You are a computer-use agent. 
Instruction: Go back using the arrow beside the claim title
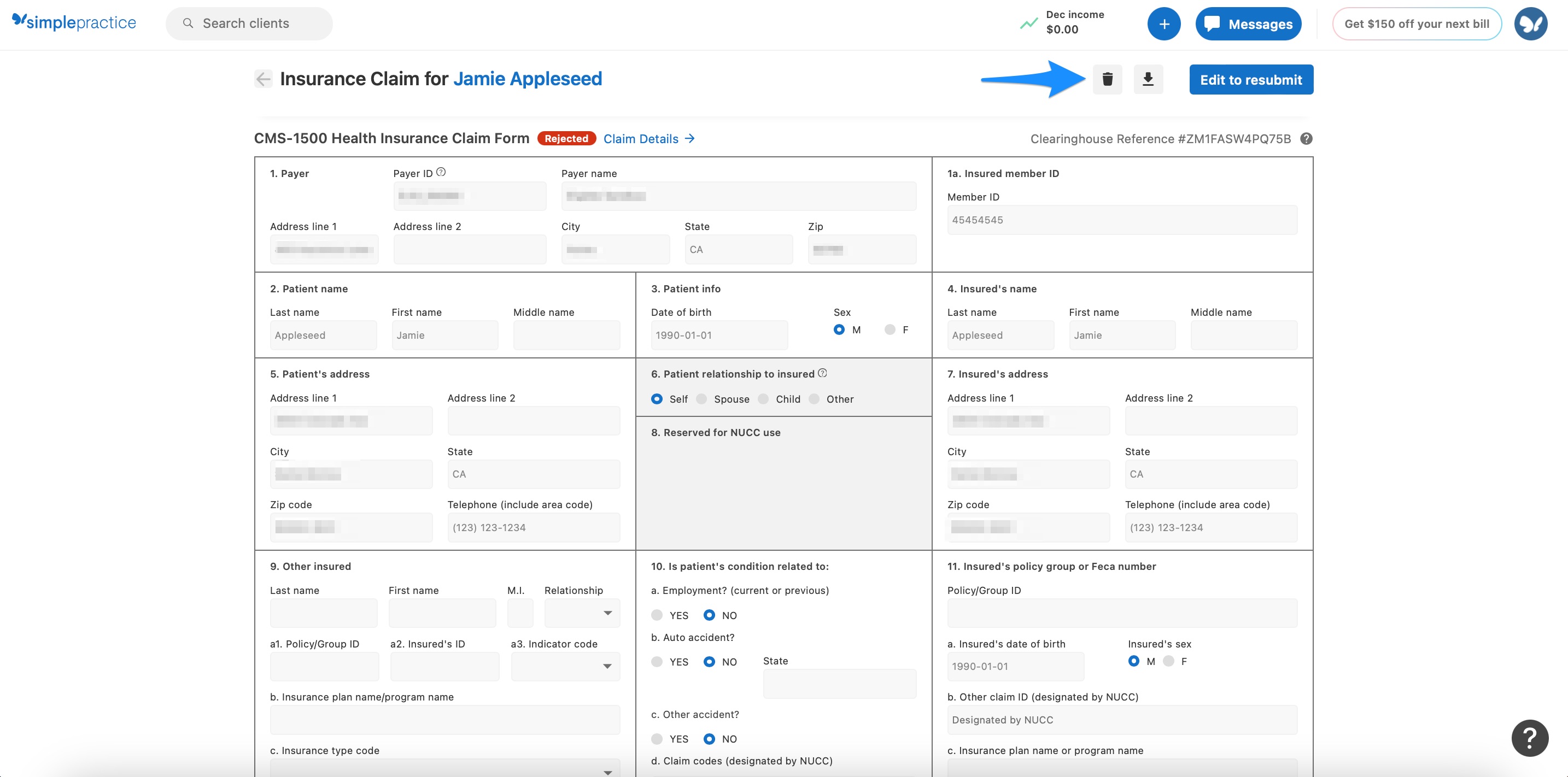pyautogui.click(x=262, y=79)
